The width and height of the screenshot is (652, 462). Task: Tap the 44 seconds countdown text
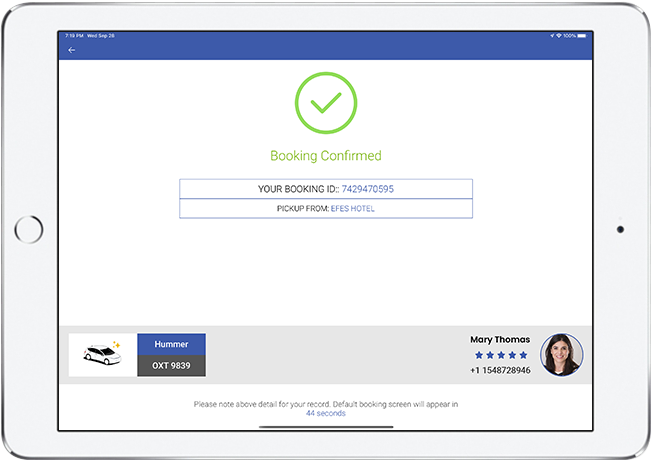coord(326,413)
